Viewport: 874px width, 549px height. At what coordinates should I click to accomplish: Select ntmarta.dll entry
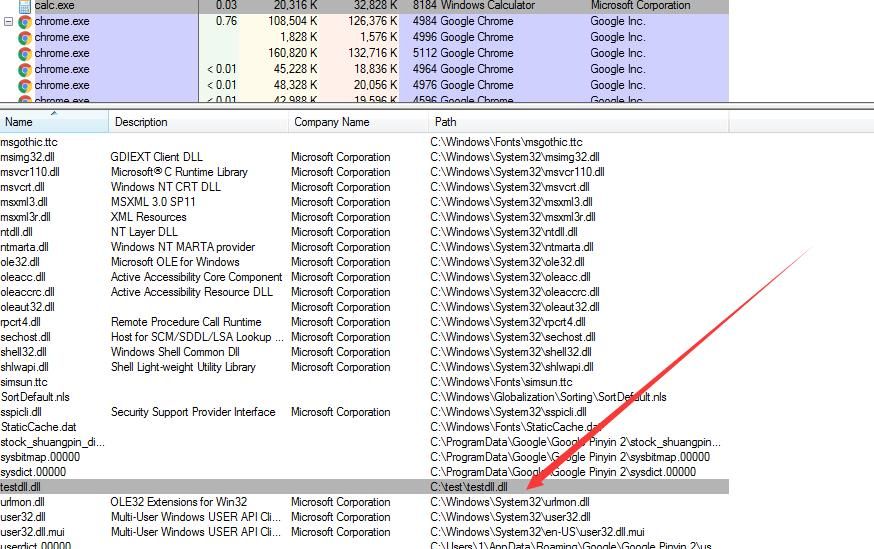[25, 247]
